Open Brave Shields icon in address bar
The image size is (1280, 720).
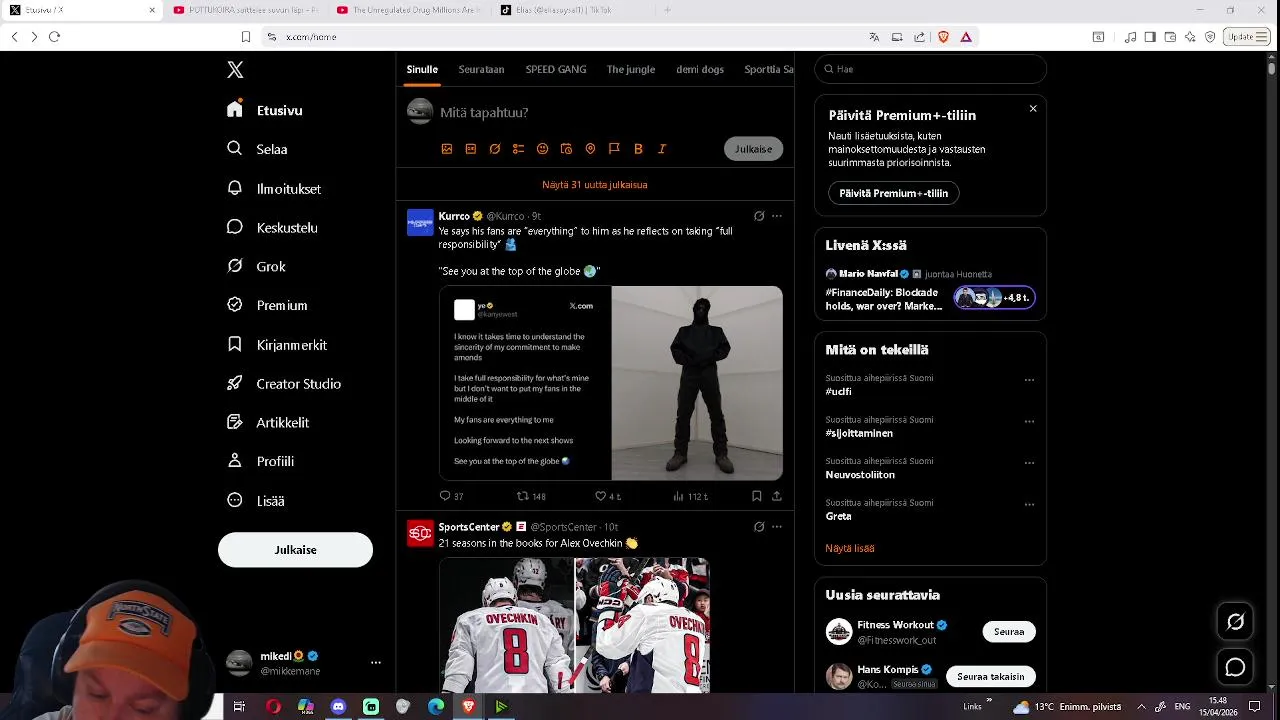click(943, 37)
